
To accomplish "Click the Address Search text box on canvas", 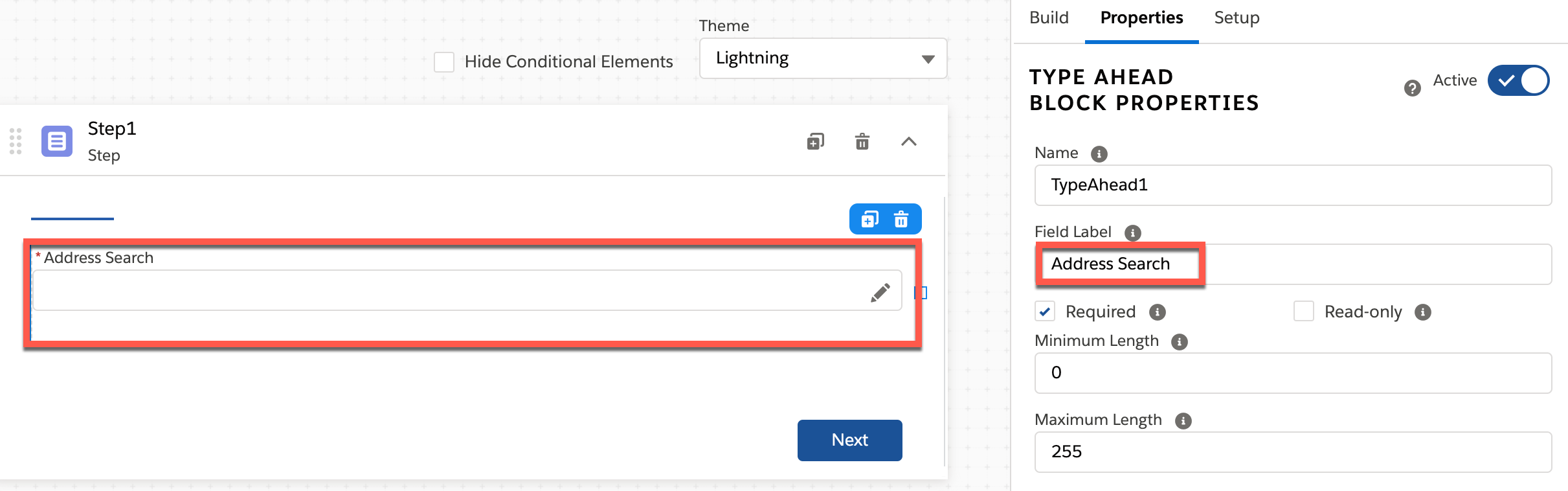I will (467, 290).
